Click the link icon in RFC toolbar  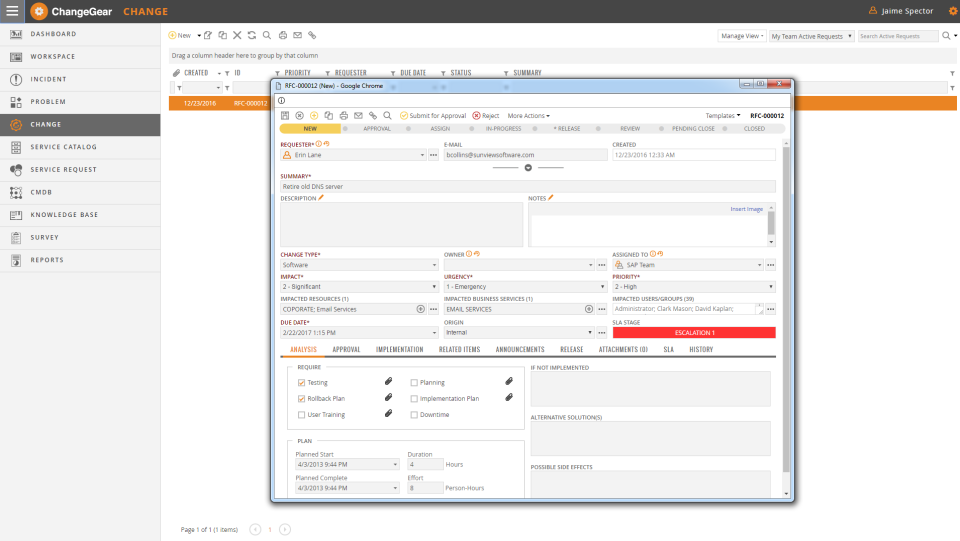[x=373, y=115]
